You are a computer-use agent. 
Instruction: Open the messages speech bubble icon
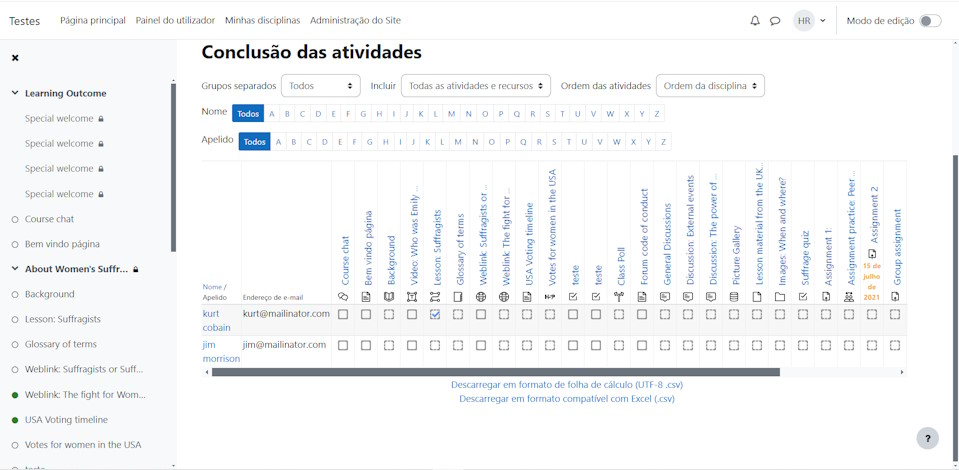pos(775,21)
